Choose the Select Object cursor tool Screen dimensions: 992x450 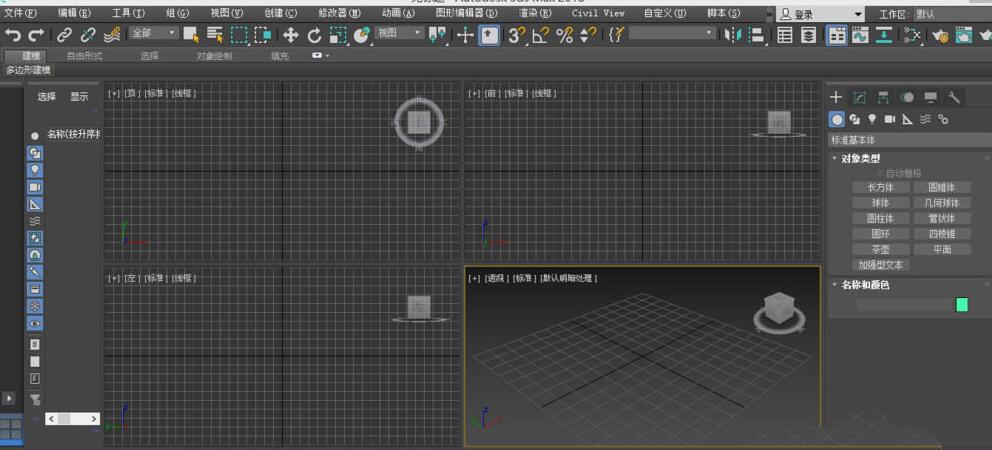[x=191, y=35]
